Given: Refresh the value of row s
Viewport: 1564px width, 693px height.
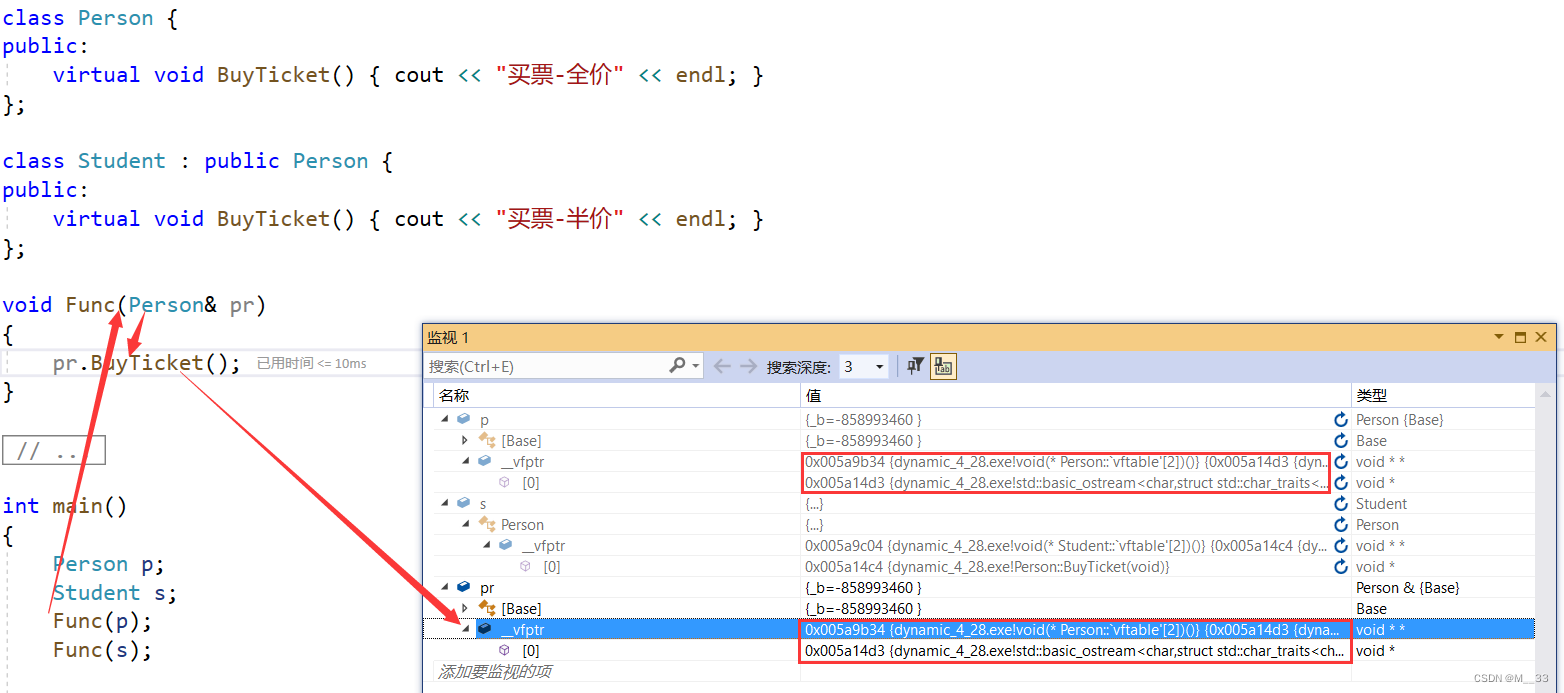Looking at the screenshot, I should coord(1341,503).
